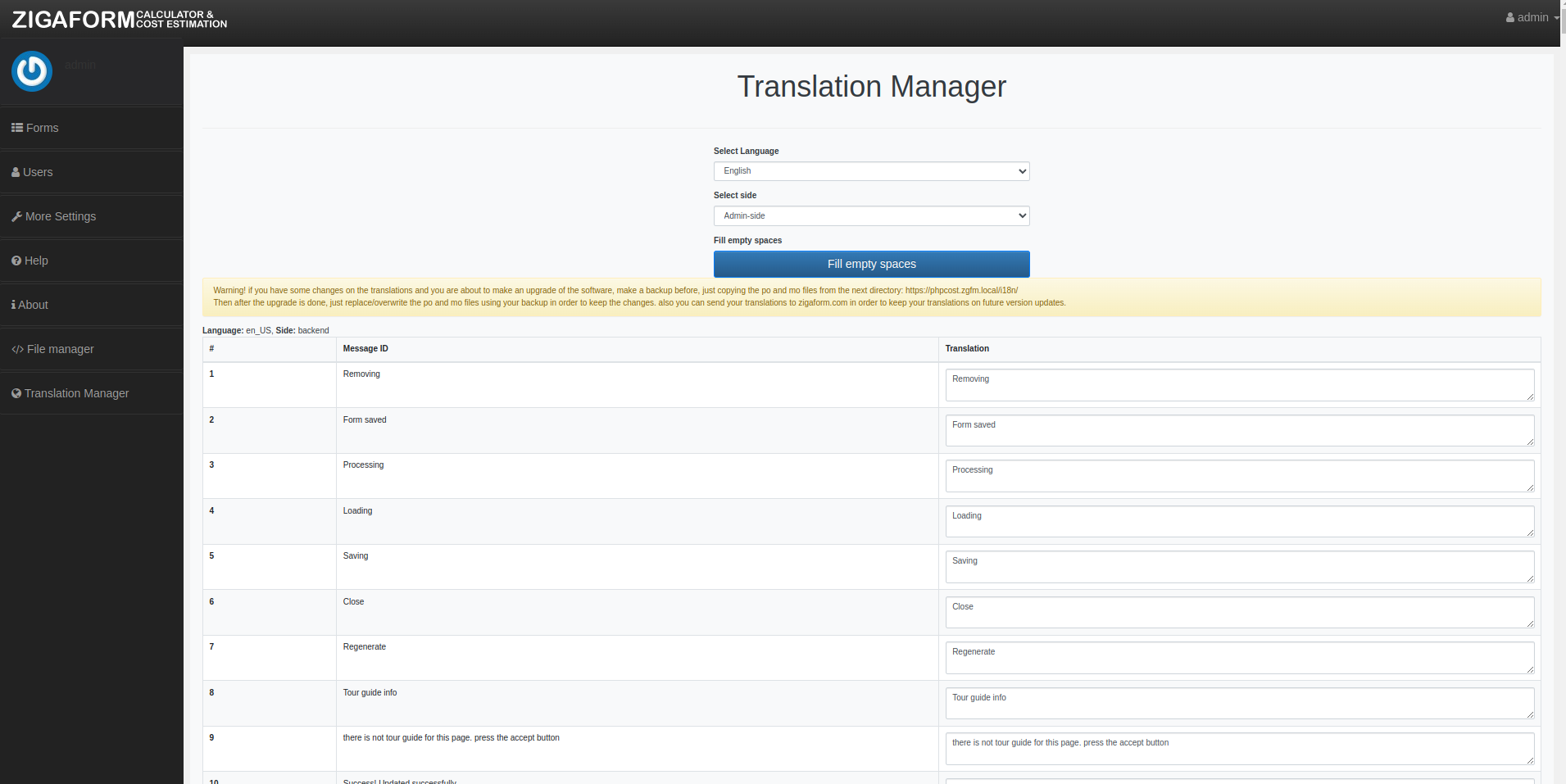The width and height of the screenshot is (1566, 784).
Task: Open the Forms section icon
Action: click(x=16, y=127)
